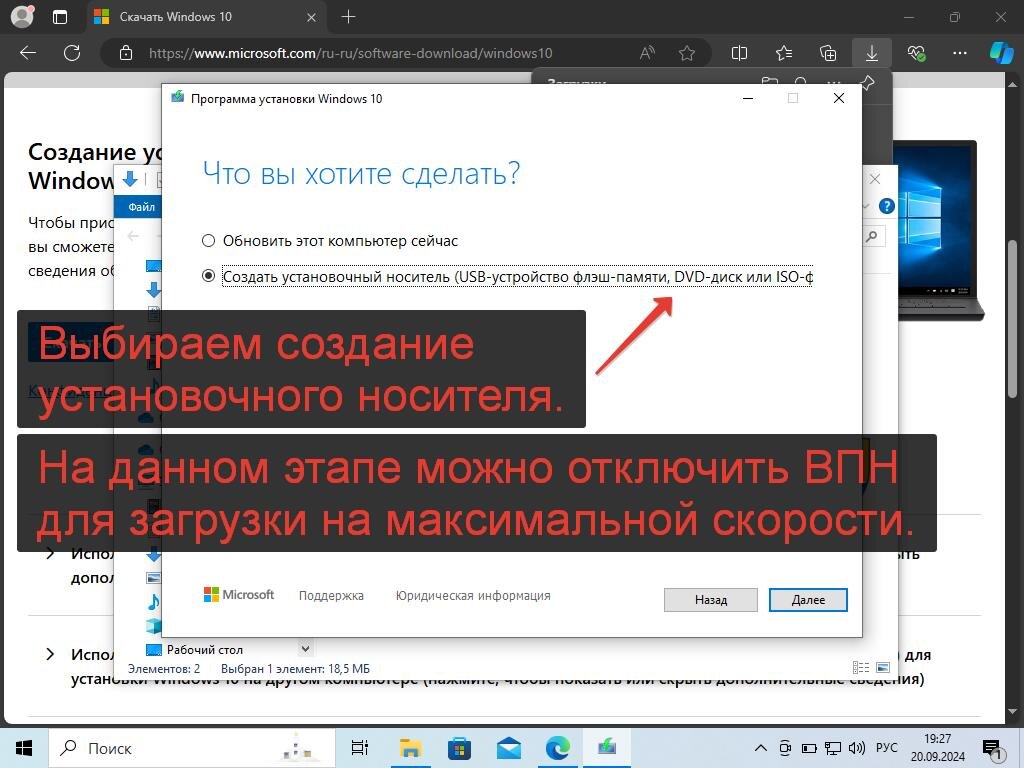The width and height of the screenshot is (1024, 768).
Task: Switch to Edge via taskbar icon
Action: point(557,748)
